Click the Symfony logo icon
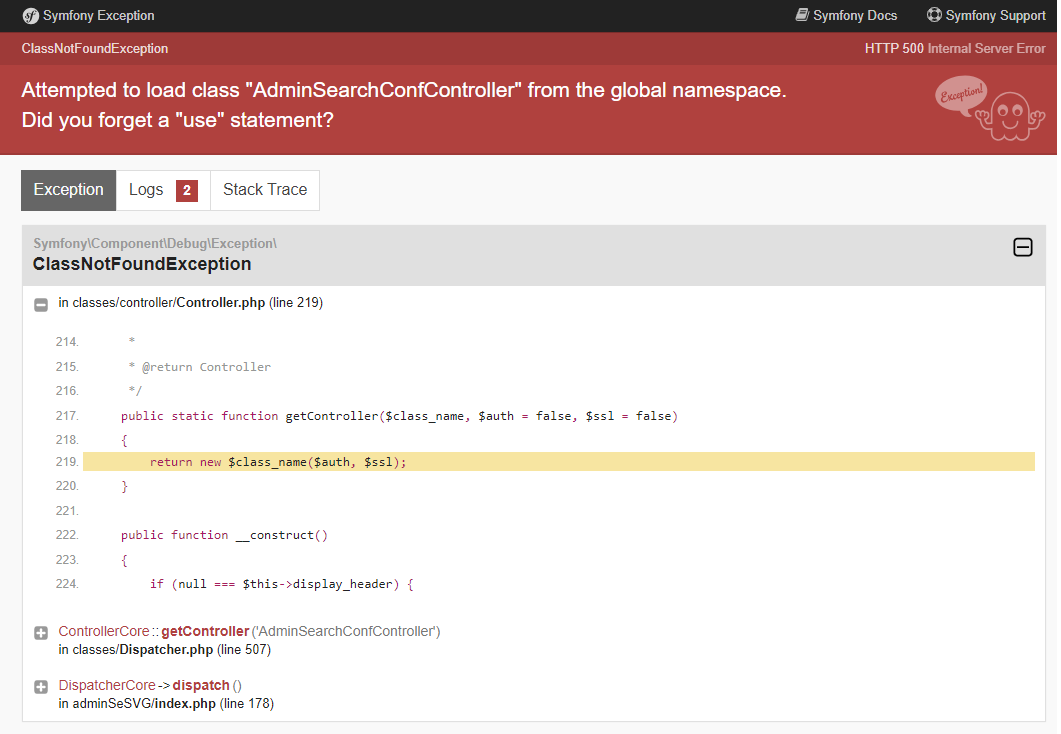Screen dimensions: 1061x734 coord(30,16)
